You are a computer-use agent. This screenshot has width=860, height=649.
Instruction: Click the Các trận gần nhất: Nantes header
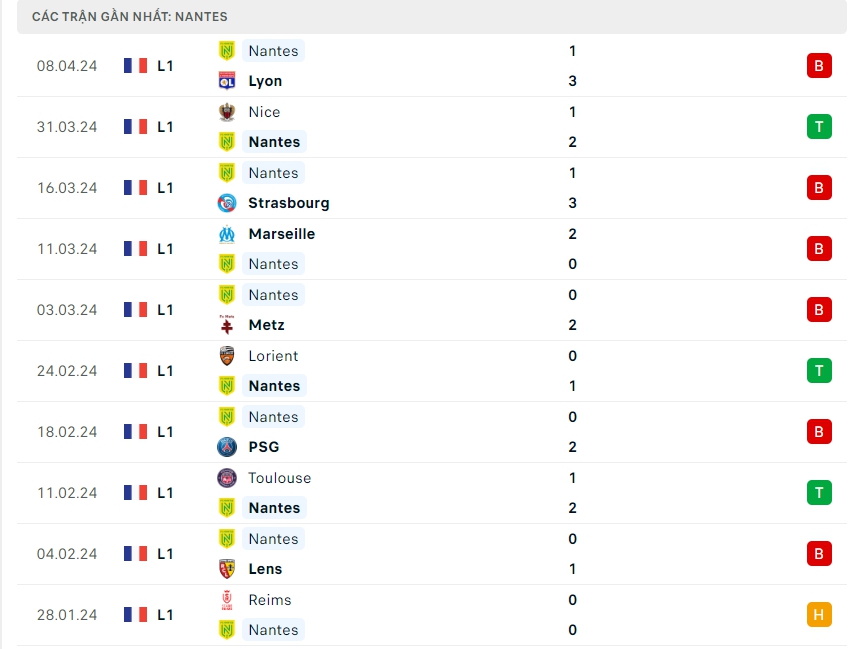point(130,17)
